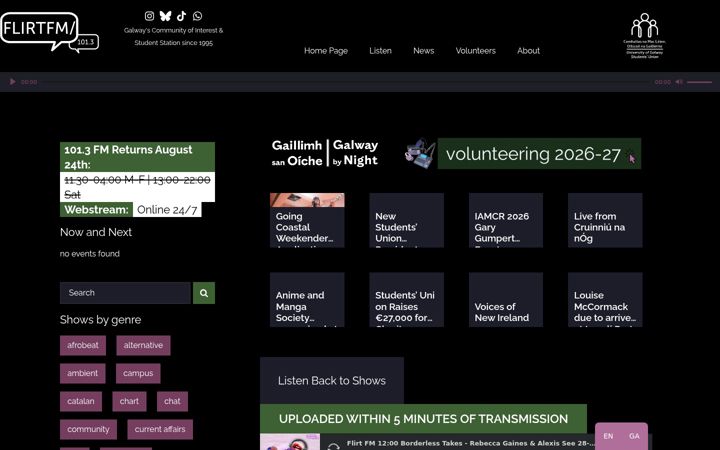Click the audio player progress bar

coord(346,82)
